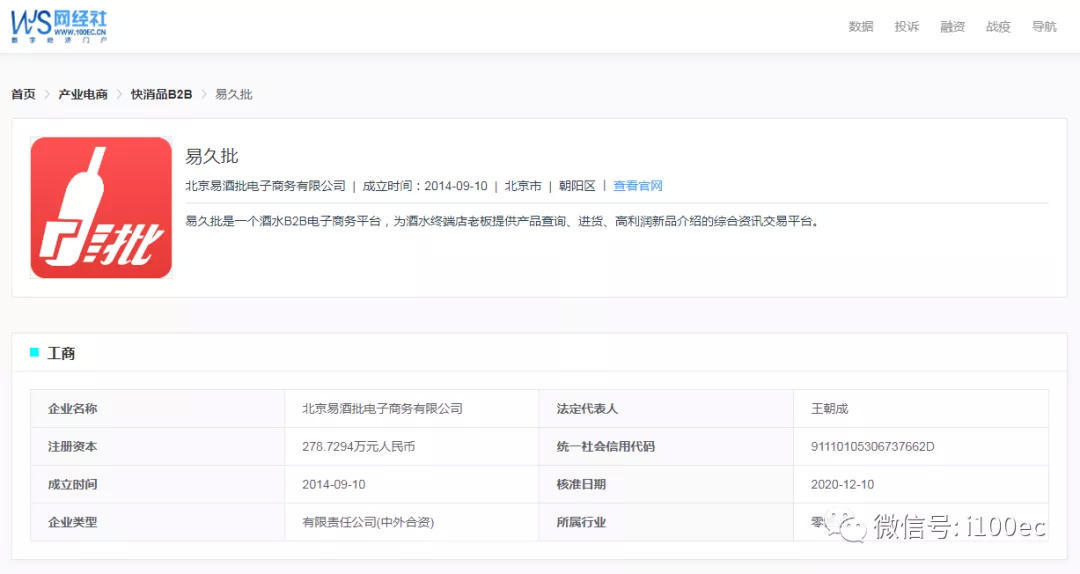
Task: Go to the 快消品B2B breadcrumb link
Action: tap(161, 94)
